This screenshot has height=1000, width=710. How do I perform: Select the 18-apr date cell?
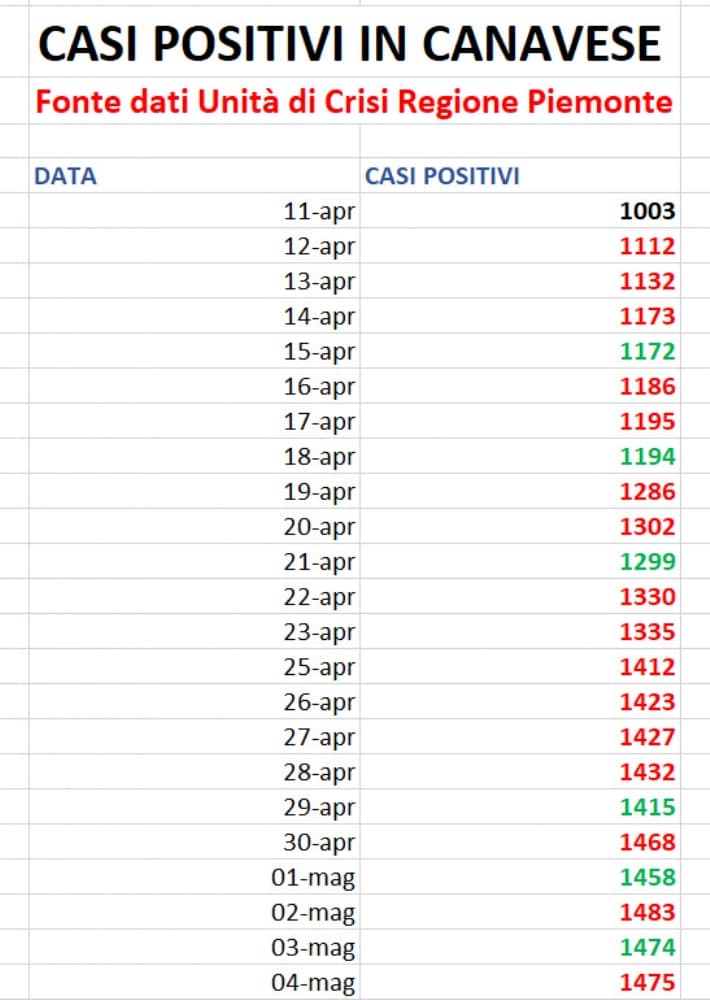[319, 457]
